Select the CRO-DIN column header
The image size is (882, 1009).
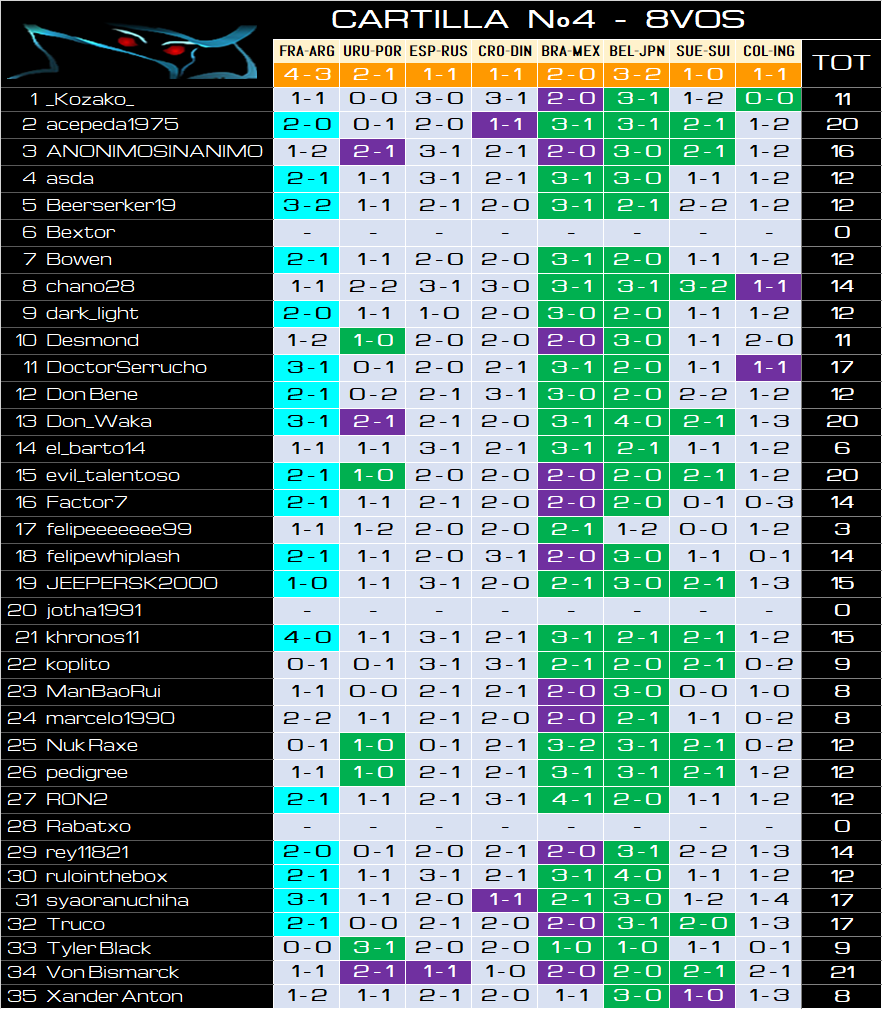pos(505,51)
